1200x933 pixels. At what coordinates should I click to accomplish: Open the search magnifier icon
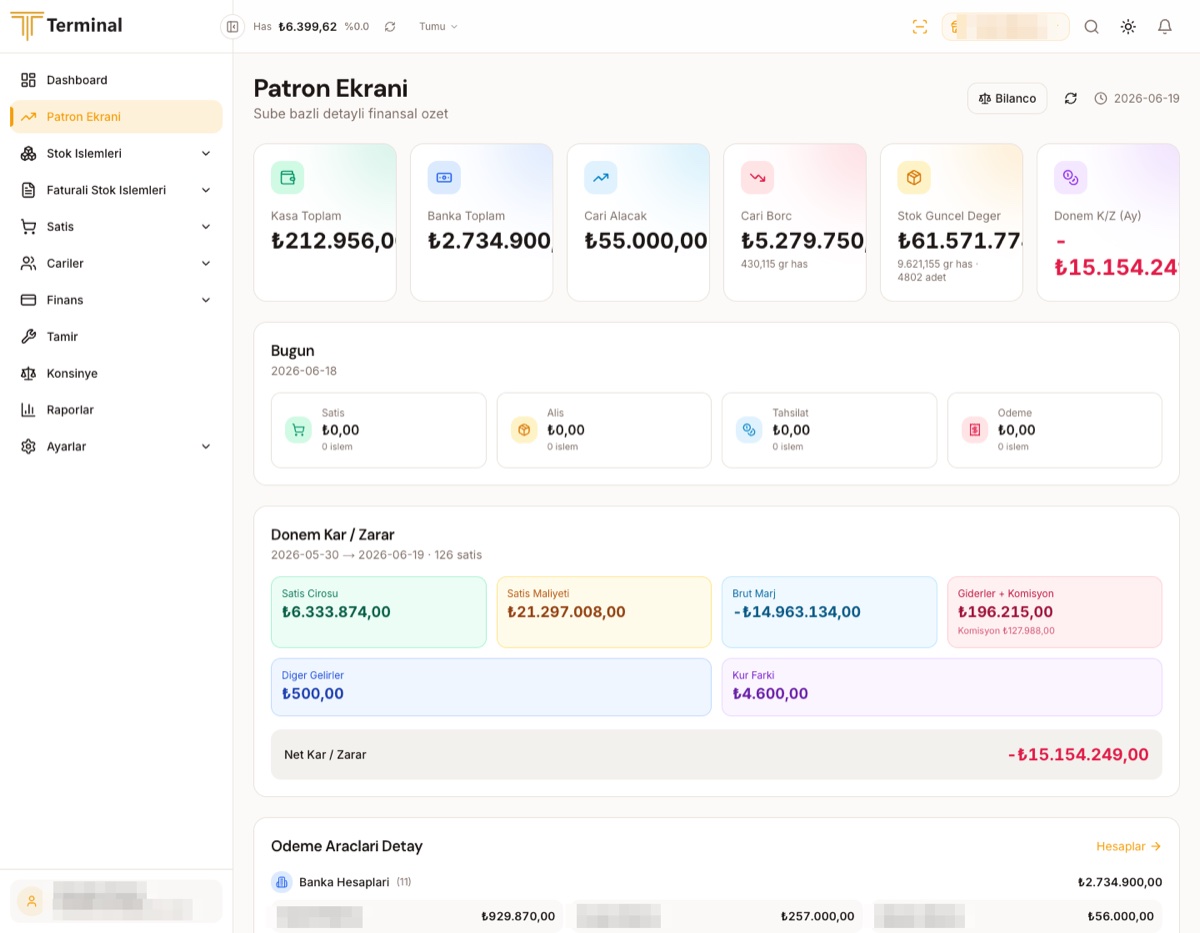1091,27
